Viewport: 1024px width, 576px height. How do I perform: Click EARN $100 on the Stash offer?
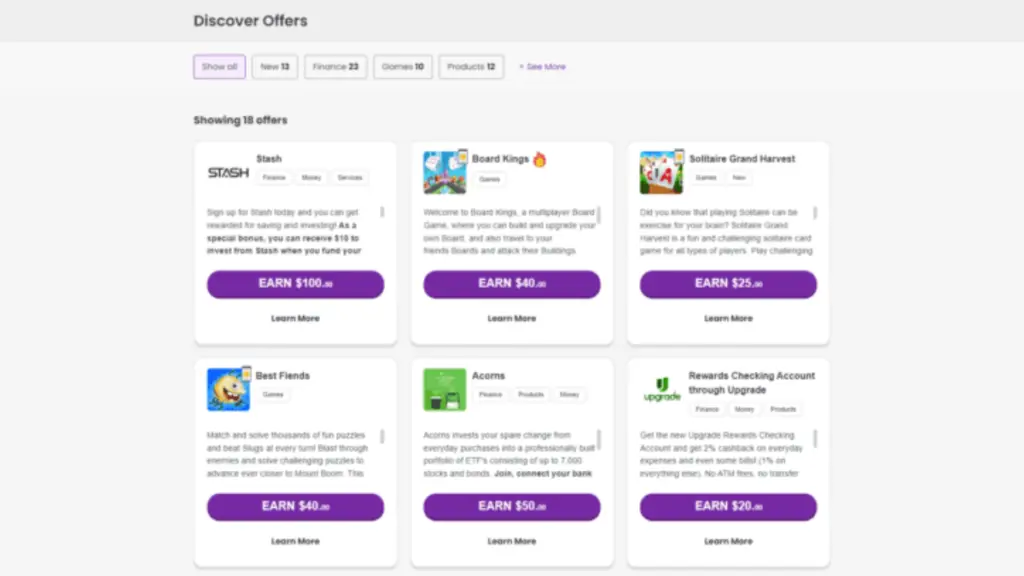(296, 284)
